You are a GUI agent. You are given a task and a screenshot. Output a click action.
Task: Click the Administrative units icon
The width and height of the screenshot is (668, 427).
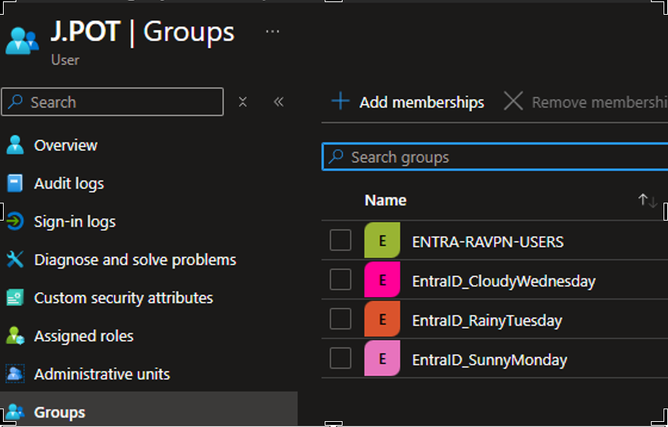(x=15, y=374)
